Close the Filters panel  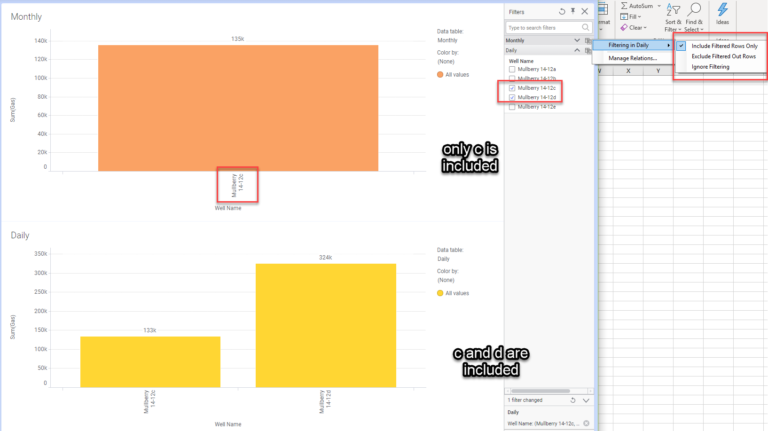(x=584, y=11)
